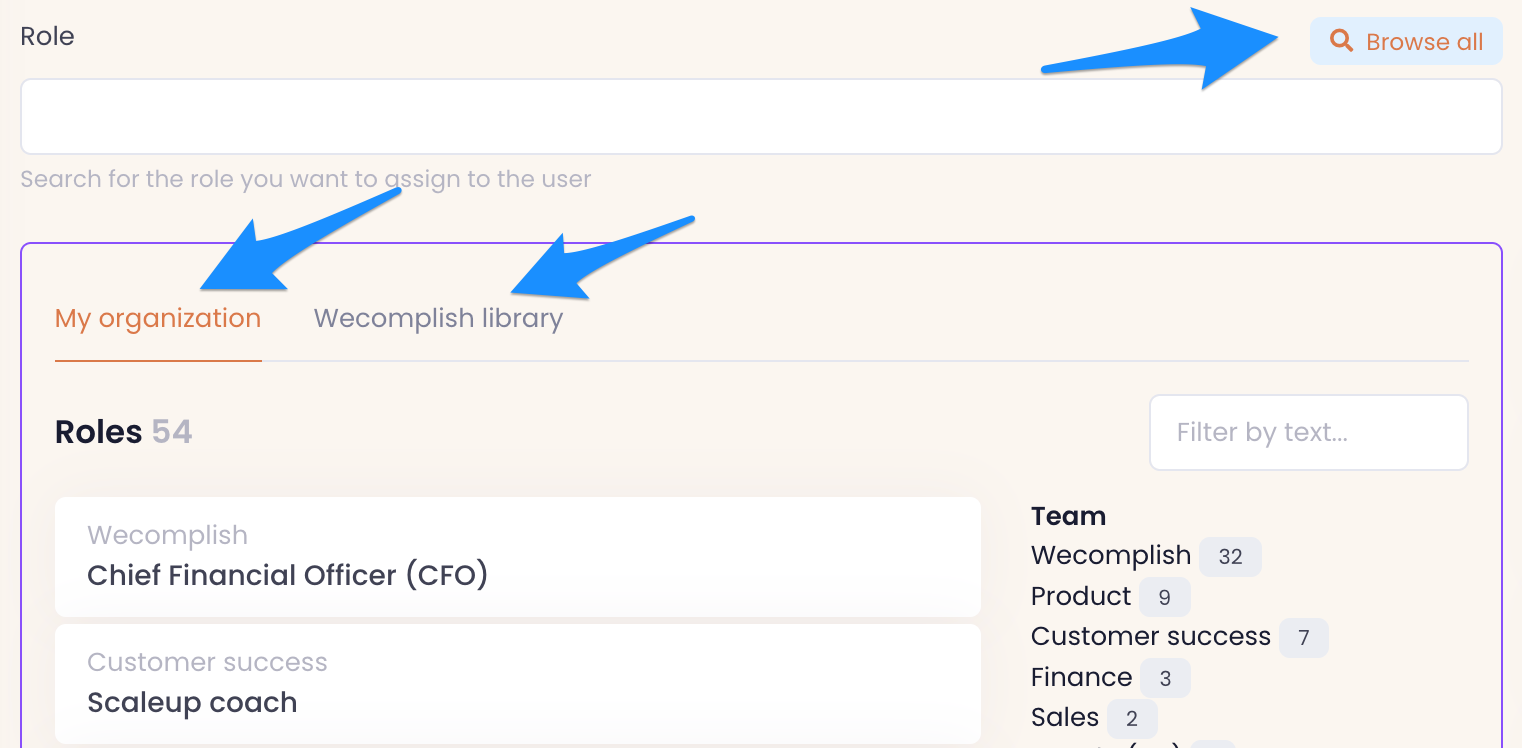
Task: Filter roles by Product team
Action: click(x=1080, y=596)
